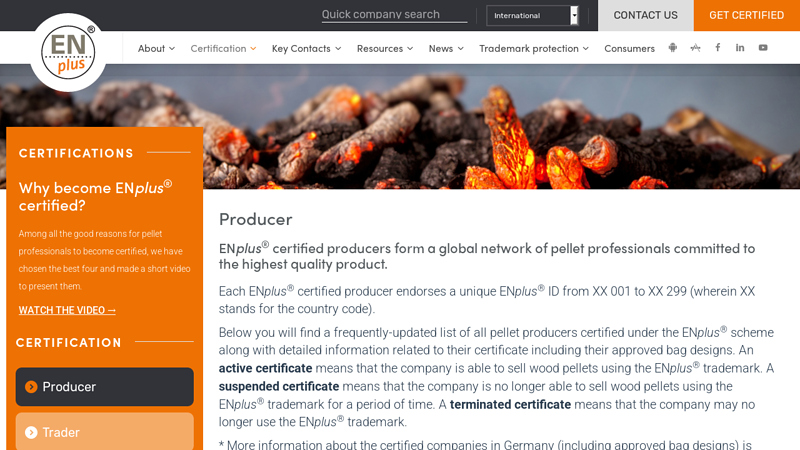Open the Android app icon link

673,48
